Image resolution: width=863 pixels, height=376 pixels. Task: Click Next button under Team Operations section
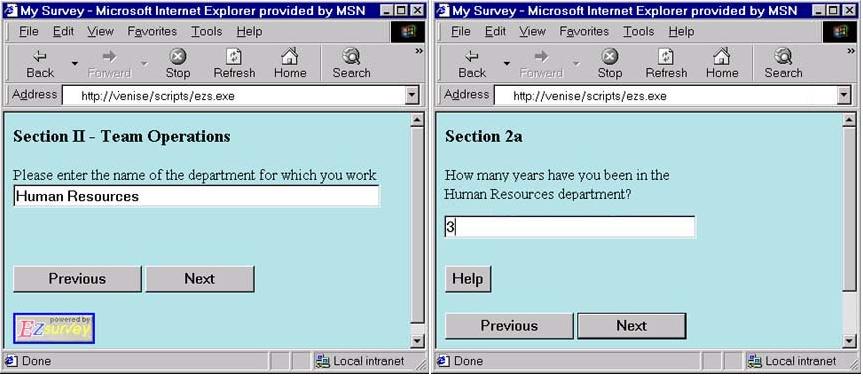[200, 279]
